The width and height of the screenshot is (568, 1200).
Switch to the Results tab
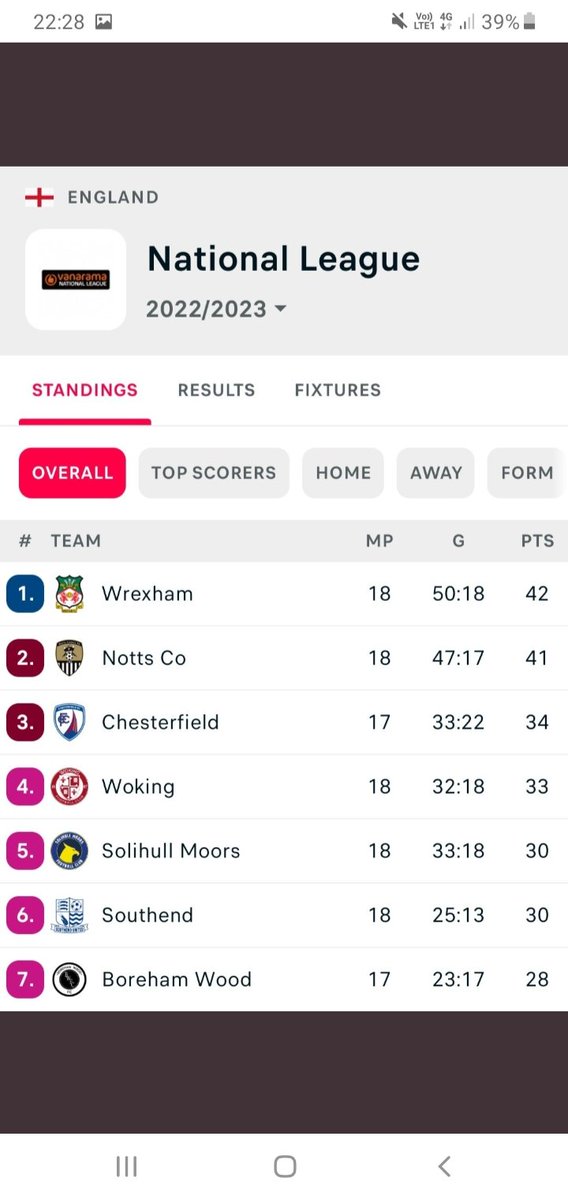pos(216,390)
